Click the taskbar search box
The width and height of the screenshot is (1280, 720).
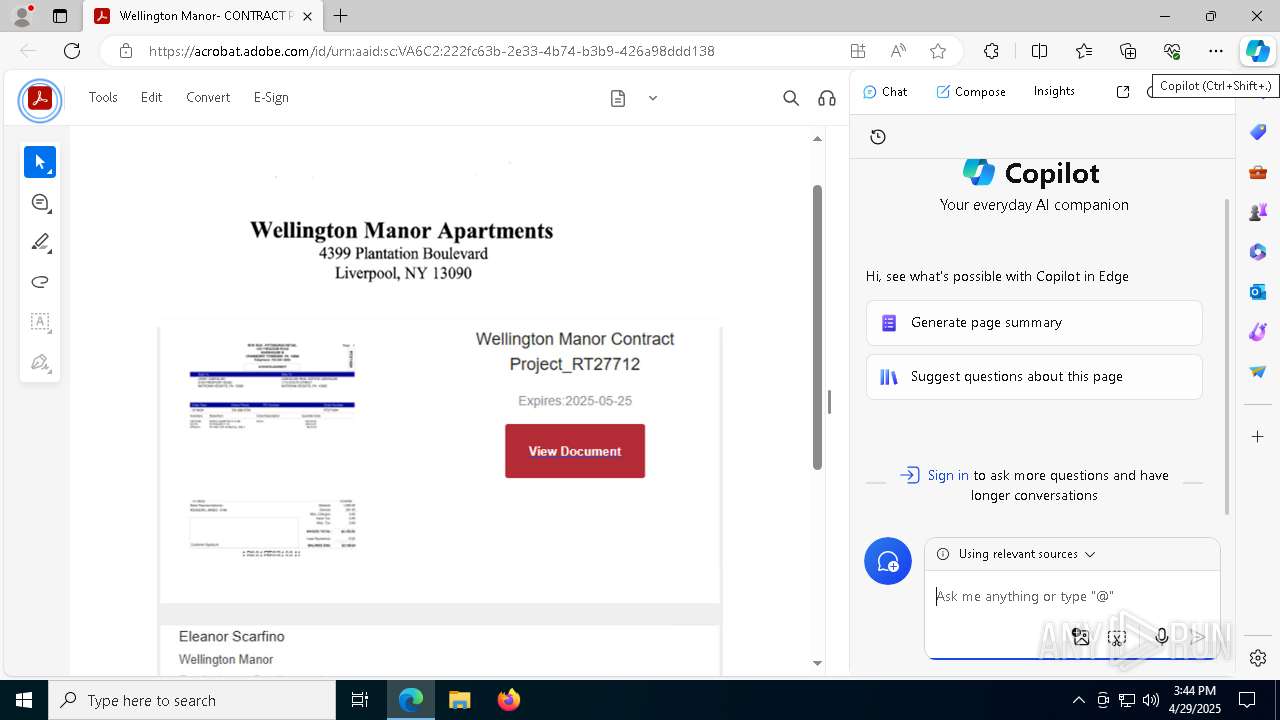pos(192,700)
